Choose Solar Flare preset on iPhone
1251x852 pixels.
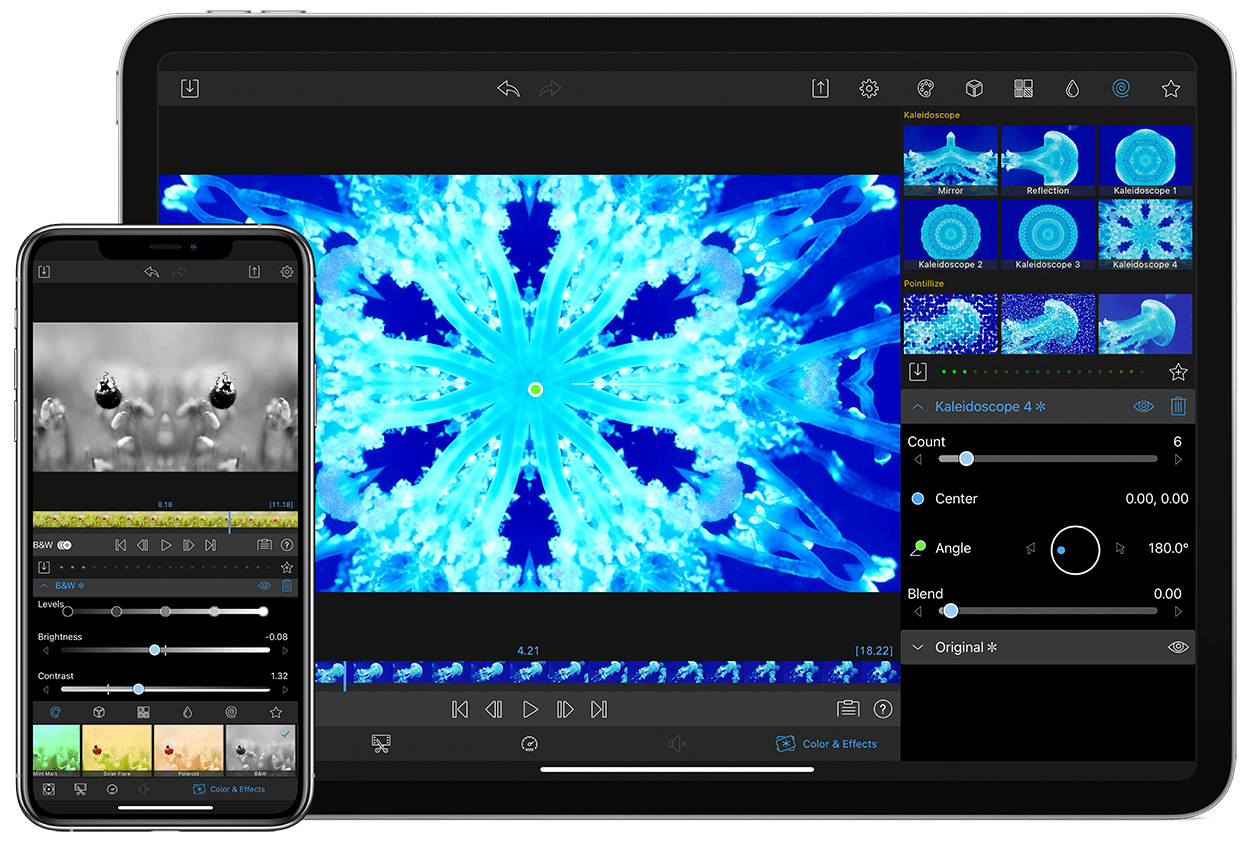[116, 750]
